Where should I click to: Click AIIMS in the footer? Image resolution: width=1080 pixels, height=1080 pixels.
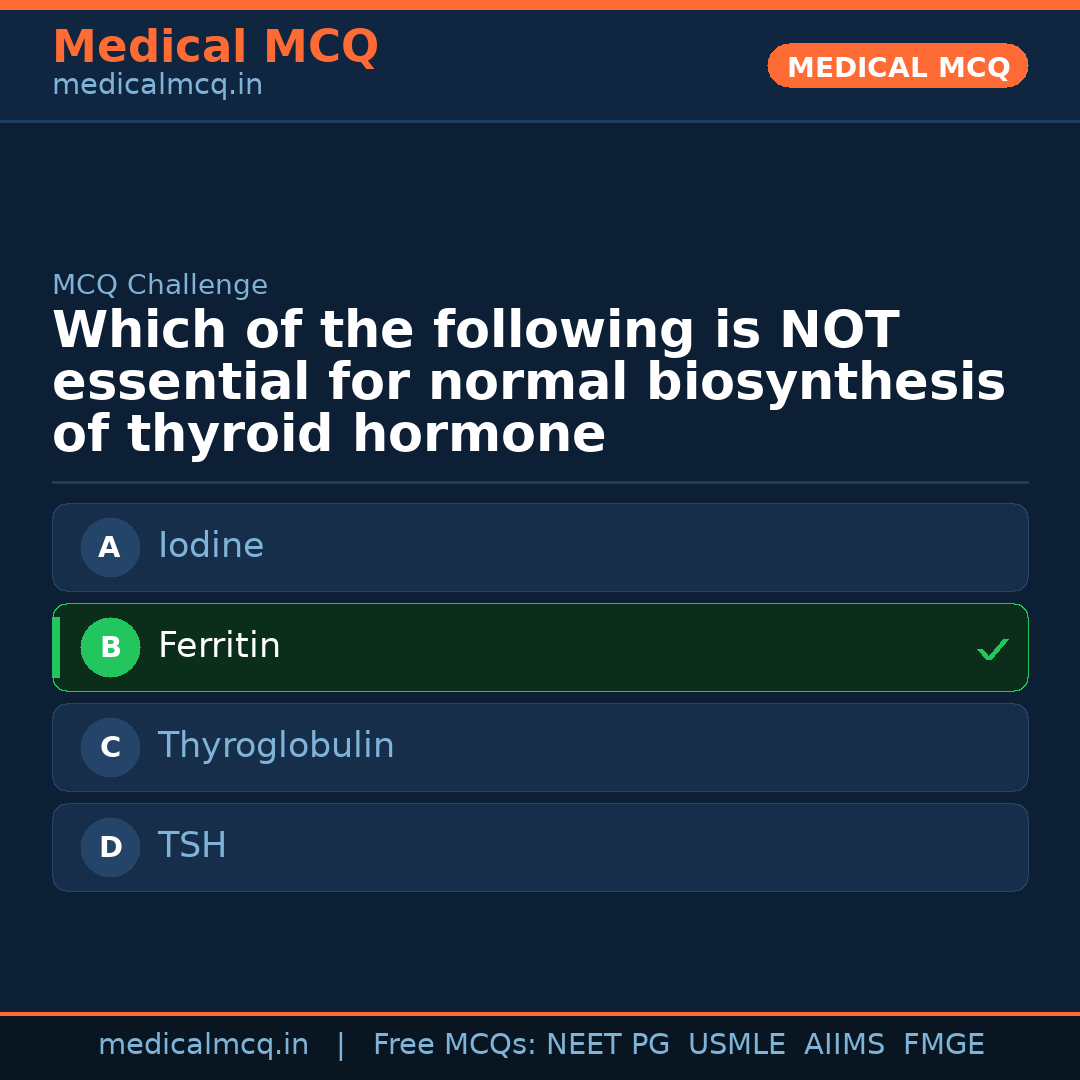844,1045
